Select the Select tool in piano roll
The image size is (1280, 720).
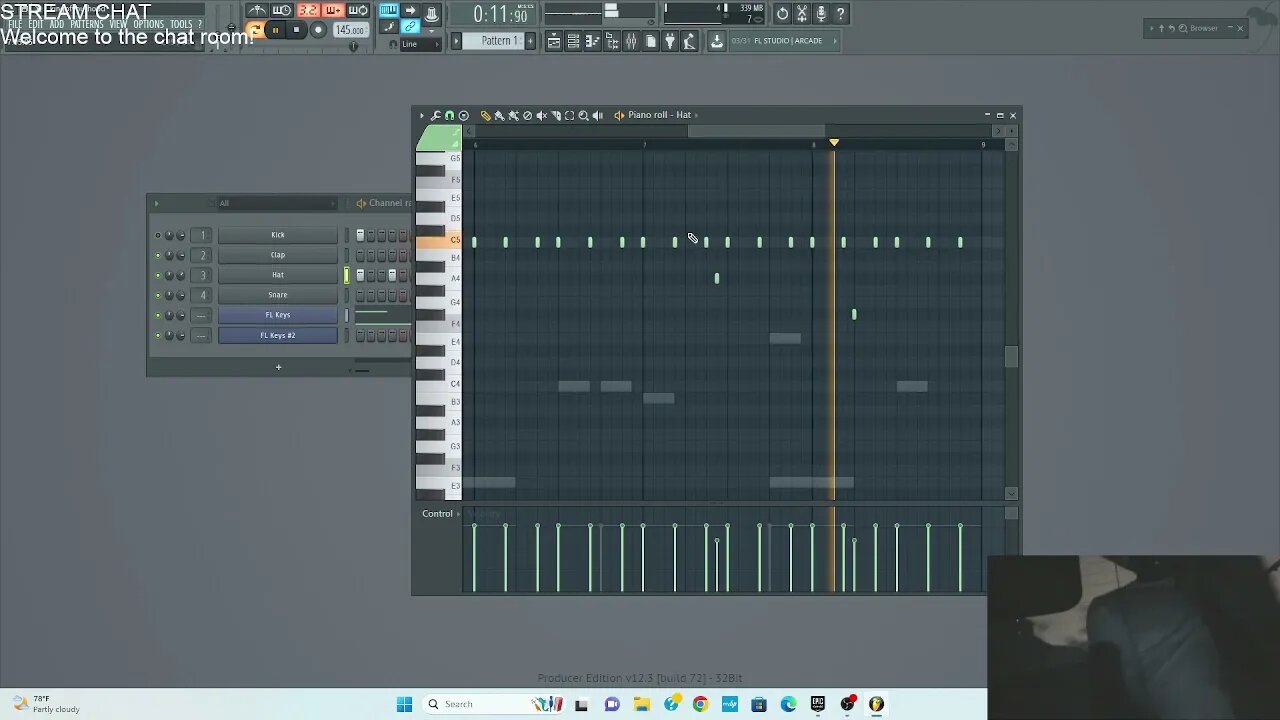coord(570,115)
